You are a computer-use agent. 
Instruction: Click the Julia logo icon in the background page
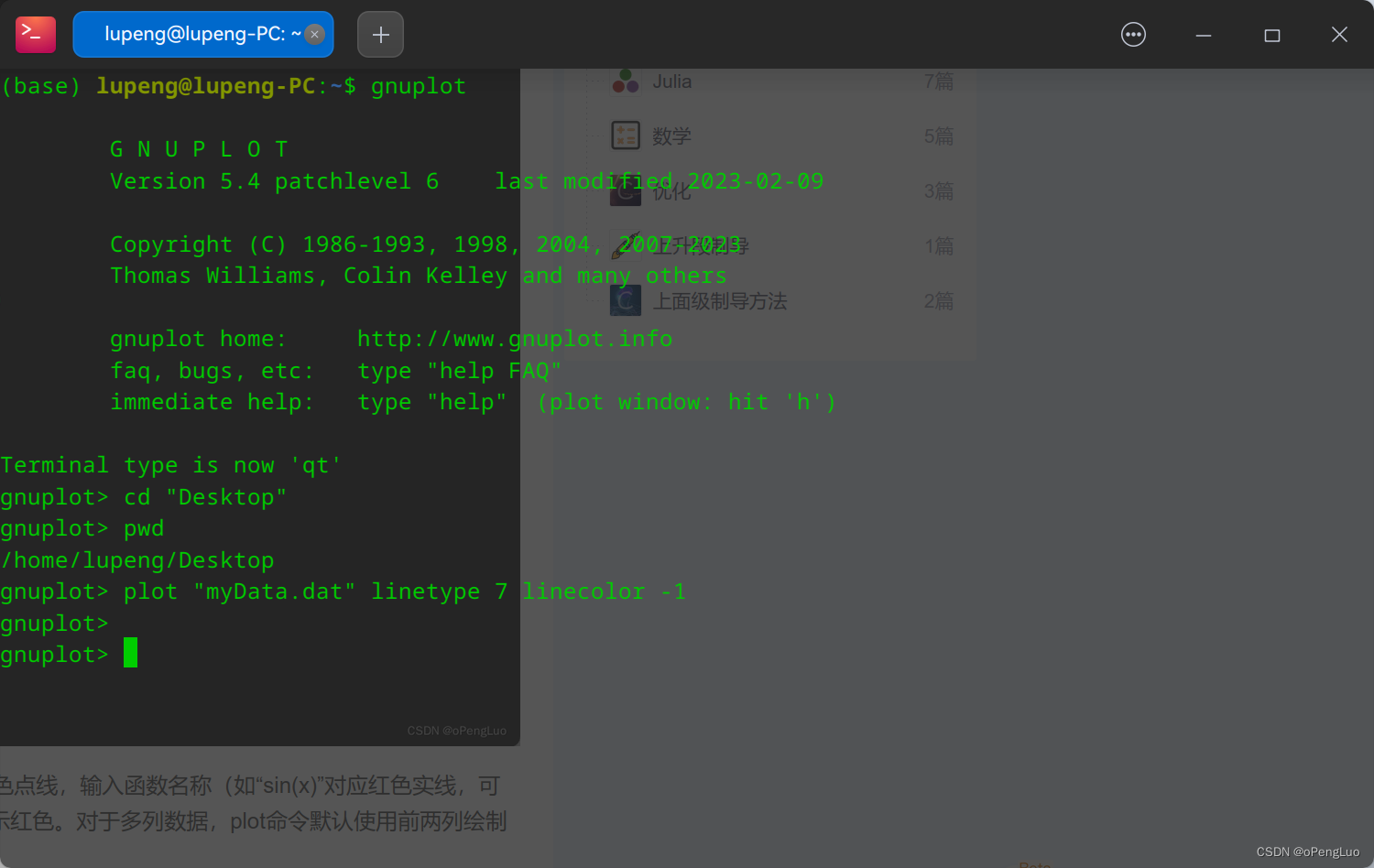coord(626,81)
